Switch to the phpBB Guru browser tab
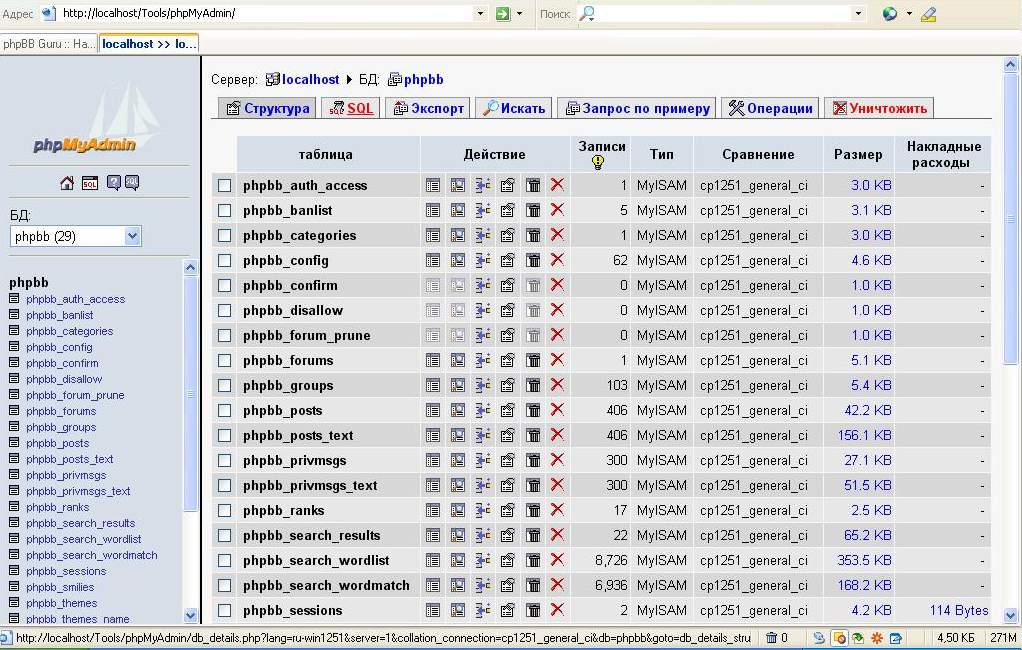 [x=49, y=44]
